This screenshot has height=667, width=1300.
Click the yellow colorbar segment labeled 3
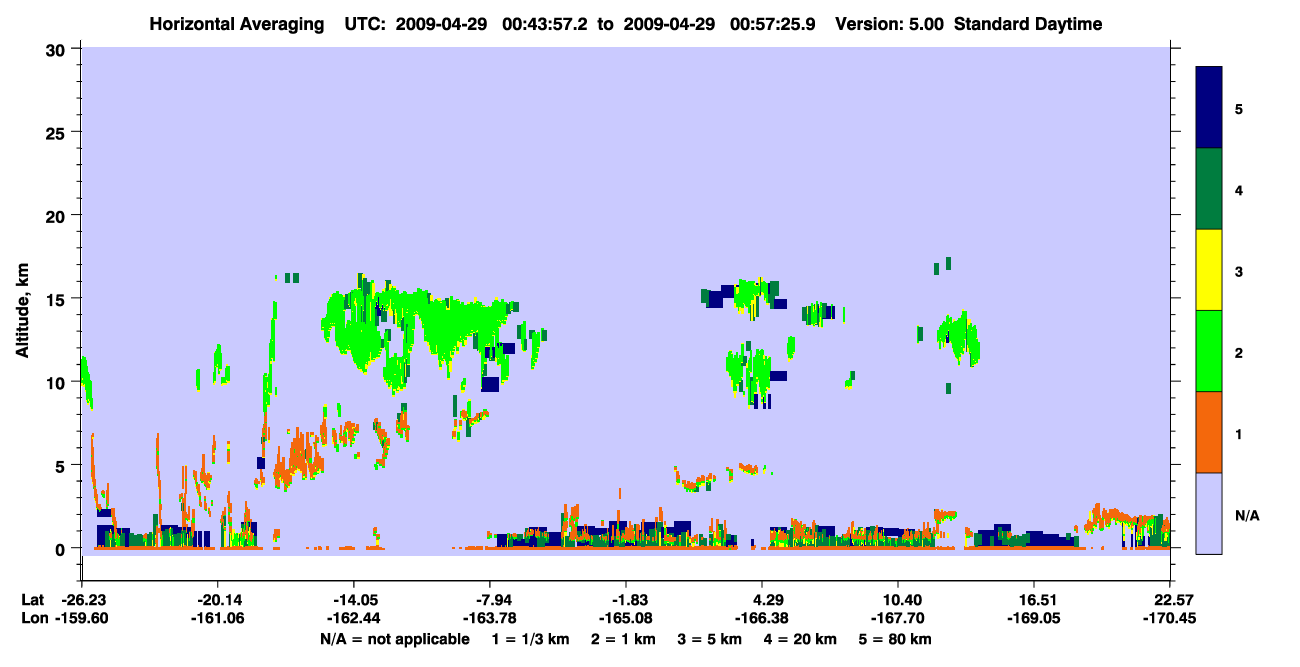(1209, 270)
